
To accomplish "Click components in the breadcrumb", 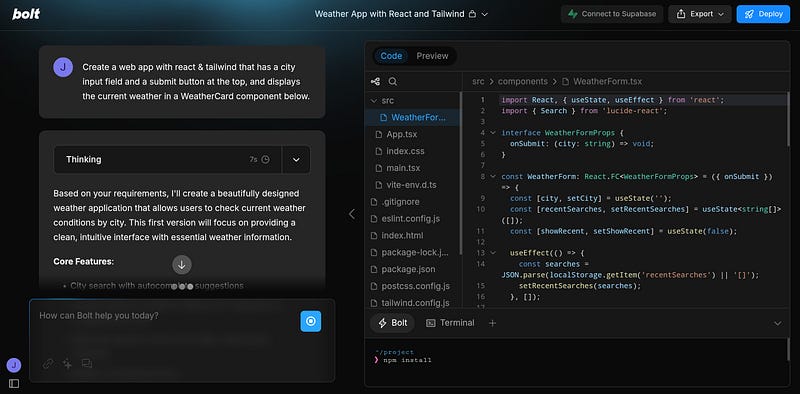I will point(522,82).
